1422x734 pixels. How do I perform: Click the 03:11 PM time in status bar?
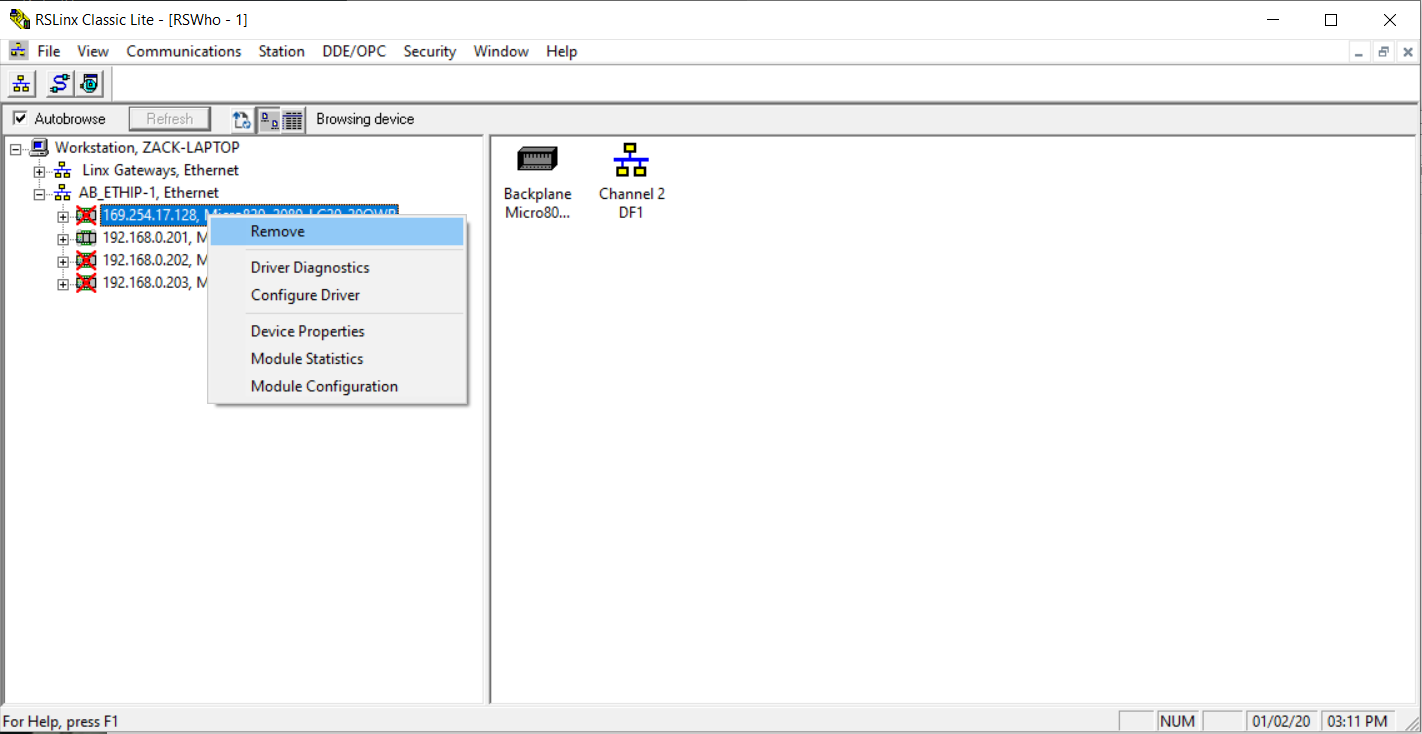click(x=1357, y=721)
